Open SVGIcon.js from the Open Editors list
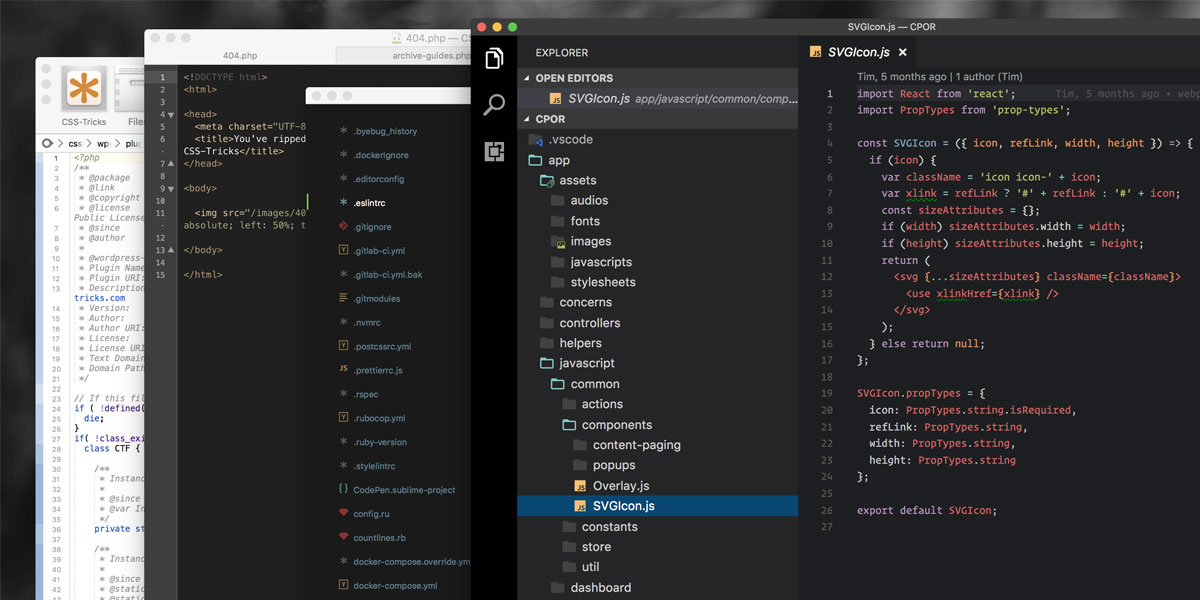The image size is (1200, 600). point(598,98)
